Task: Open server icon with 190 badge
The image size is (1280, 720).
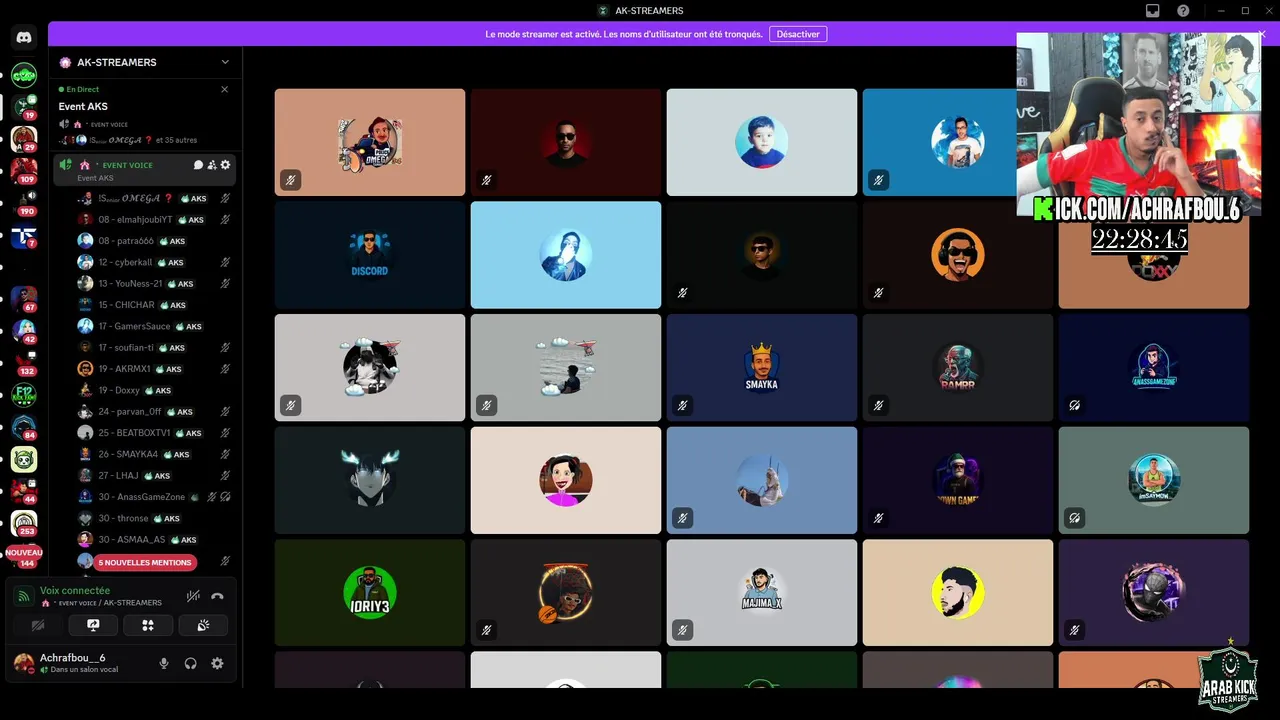Action: (24, 202)
